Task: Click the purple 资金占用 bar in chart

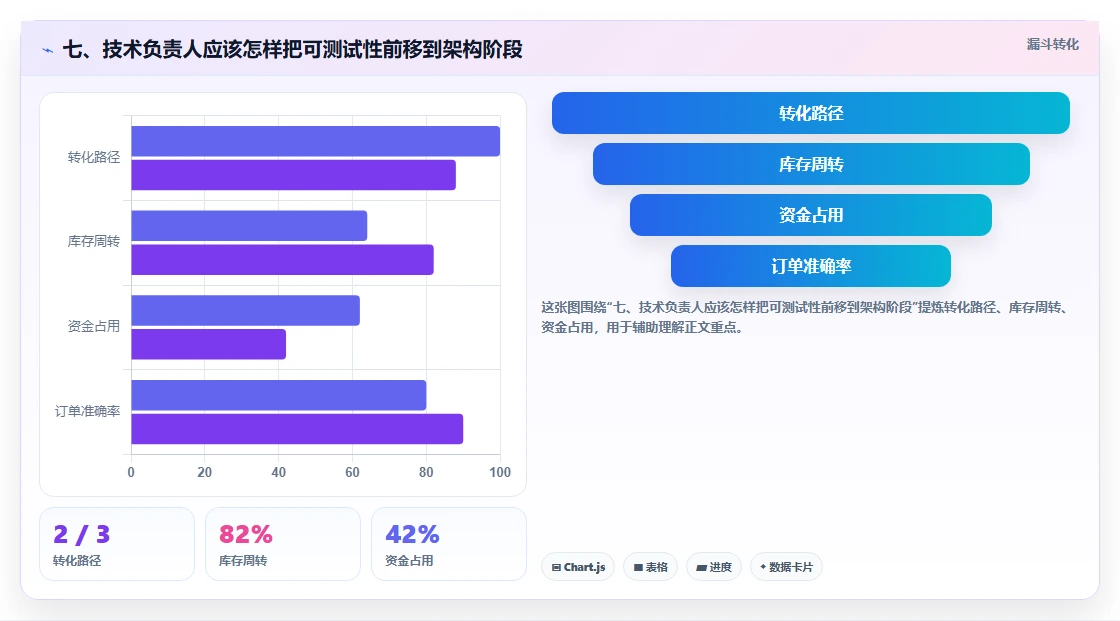Action: [x=209, y=344]
